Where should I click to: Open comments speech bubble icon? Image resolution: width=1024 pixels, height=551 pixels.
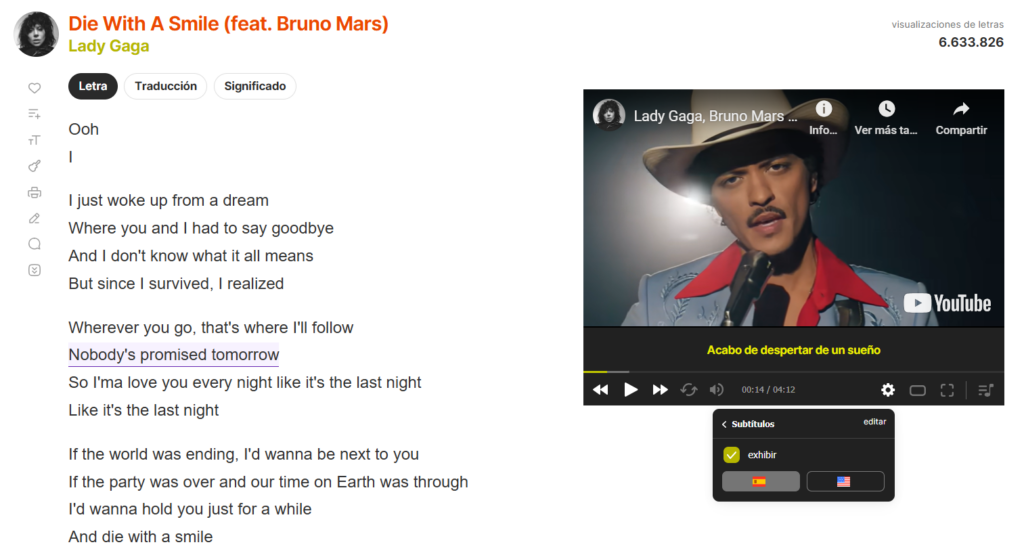pos(35,244)
